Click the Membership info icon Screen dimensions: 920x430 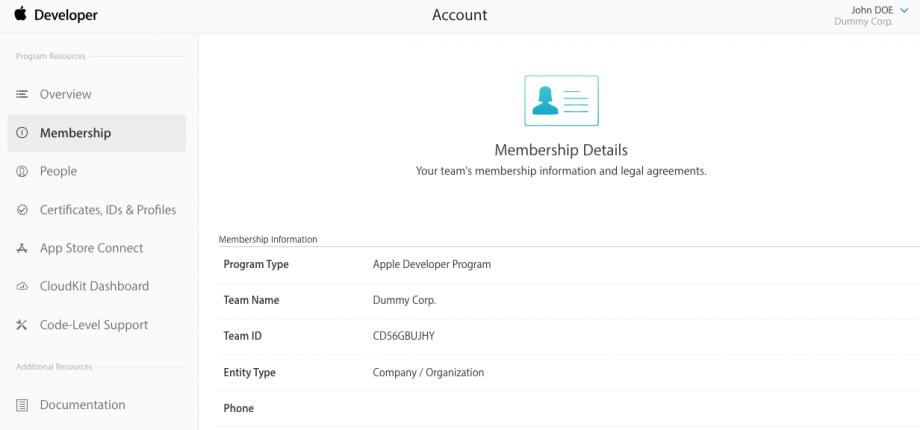pos(22,133)
